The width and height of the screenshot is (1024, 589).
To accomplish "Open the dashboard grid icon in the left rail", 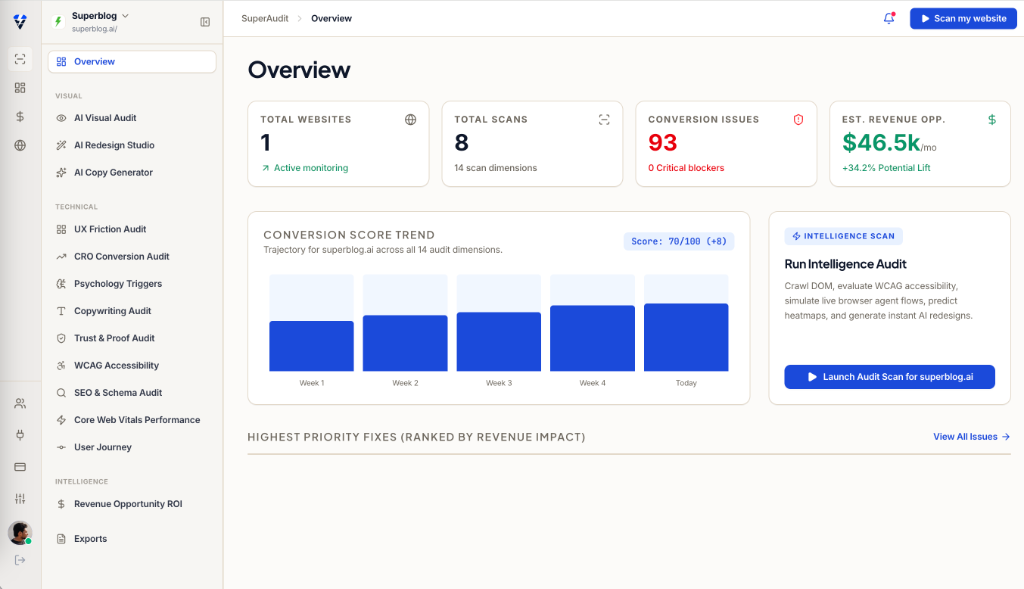I will 20,88.
